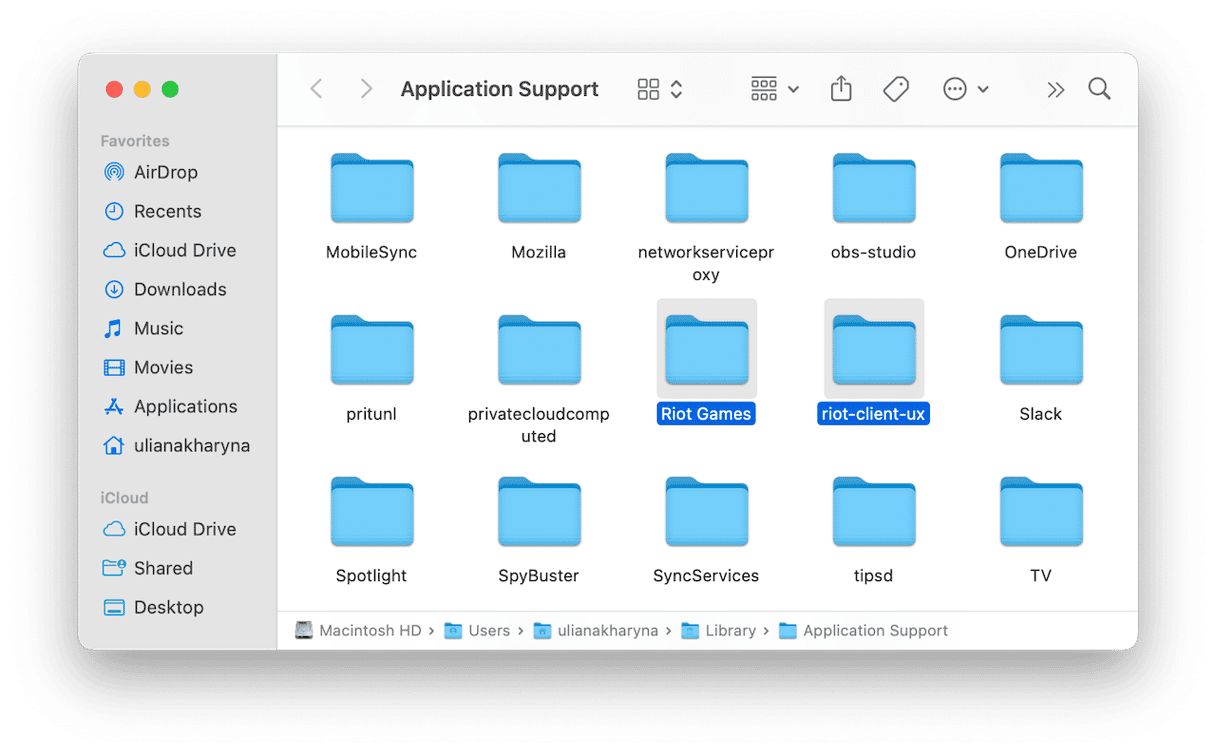Open the Group By dropdown

pos(775,89)
